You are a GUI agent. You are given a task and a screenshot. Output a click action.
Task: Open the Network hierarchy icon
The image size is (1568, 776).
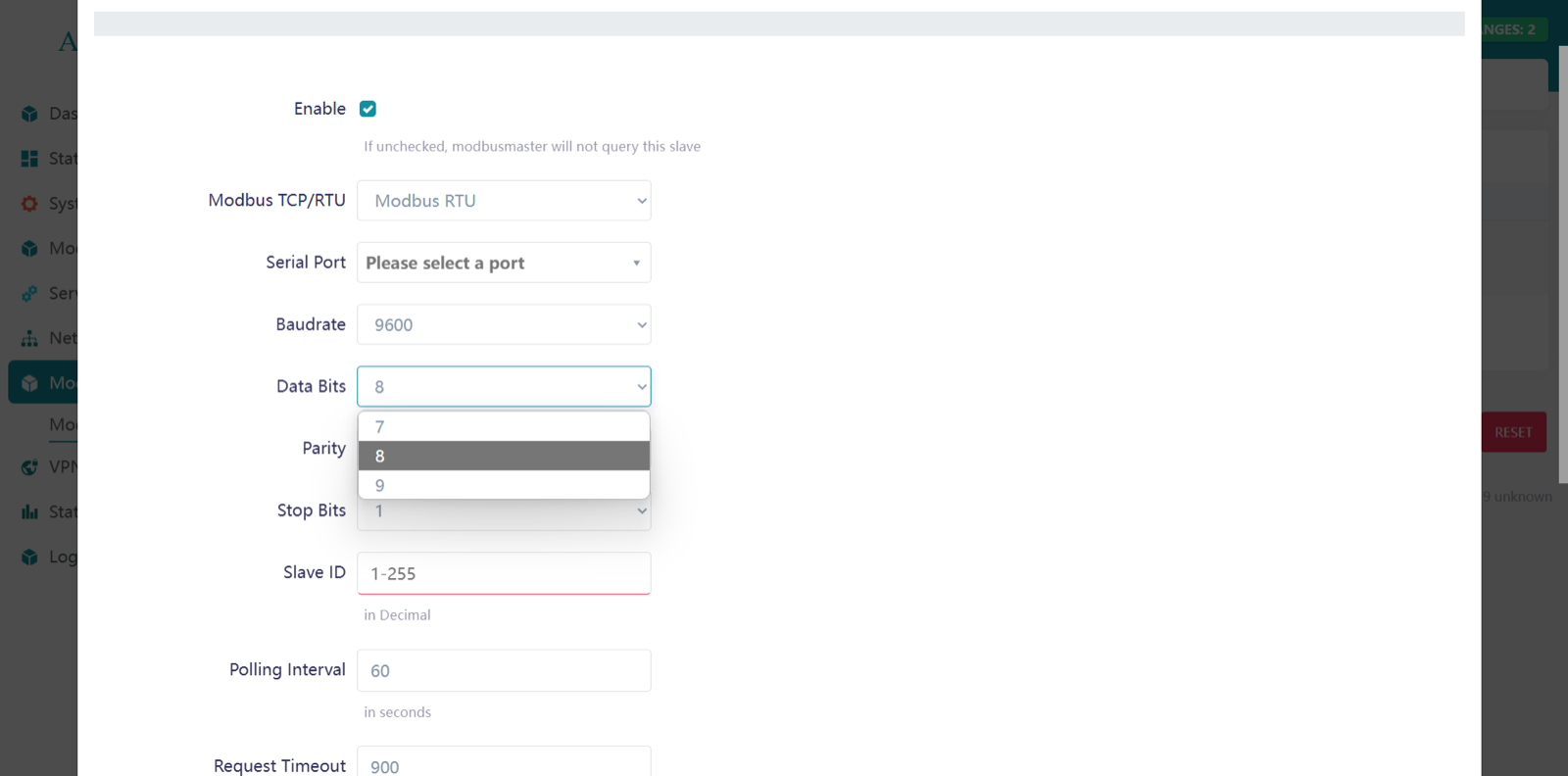pyautogui.click(x=29, y=338)
